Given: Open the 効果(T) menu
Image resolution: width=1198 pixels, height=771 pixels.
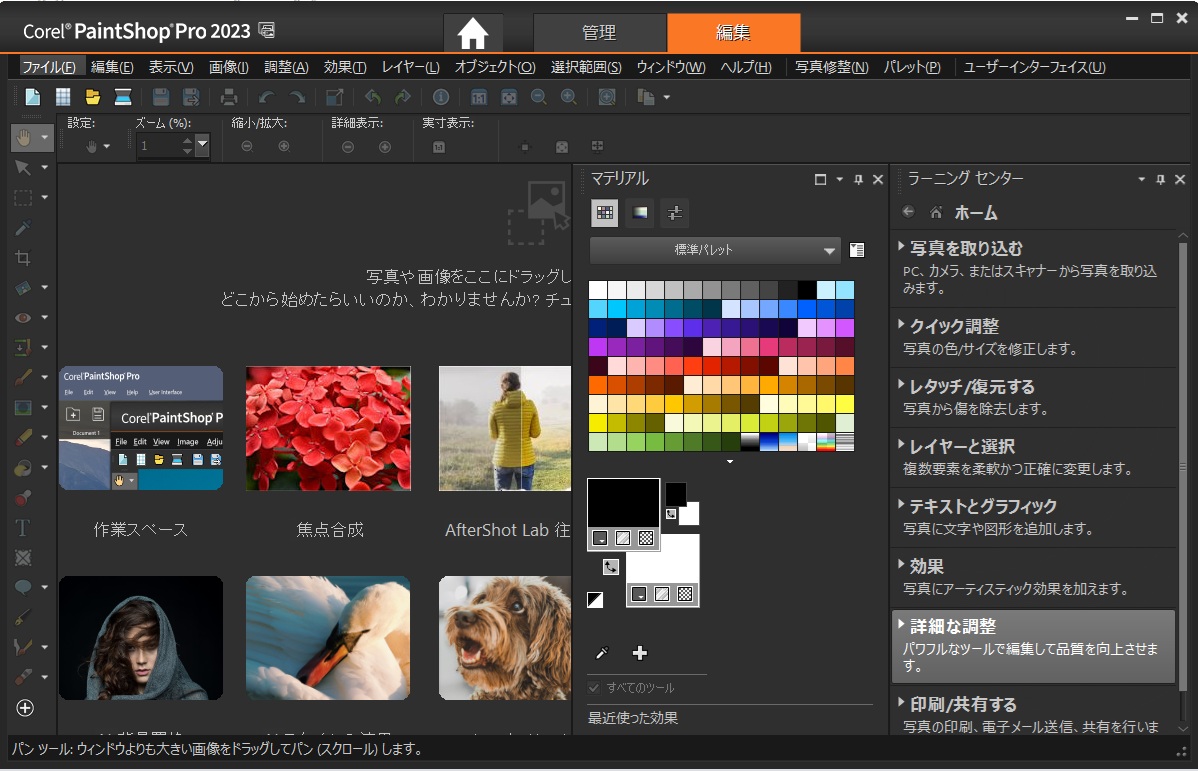Looking at the screenshot, I should pos(345,67).
